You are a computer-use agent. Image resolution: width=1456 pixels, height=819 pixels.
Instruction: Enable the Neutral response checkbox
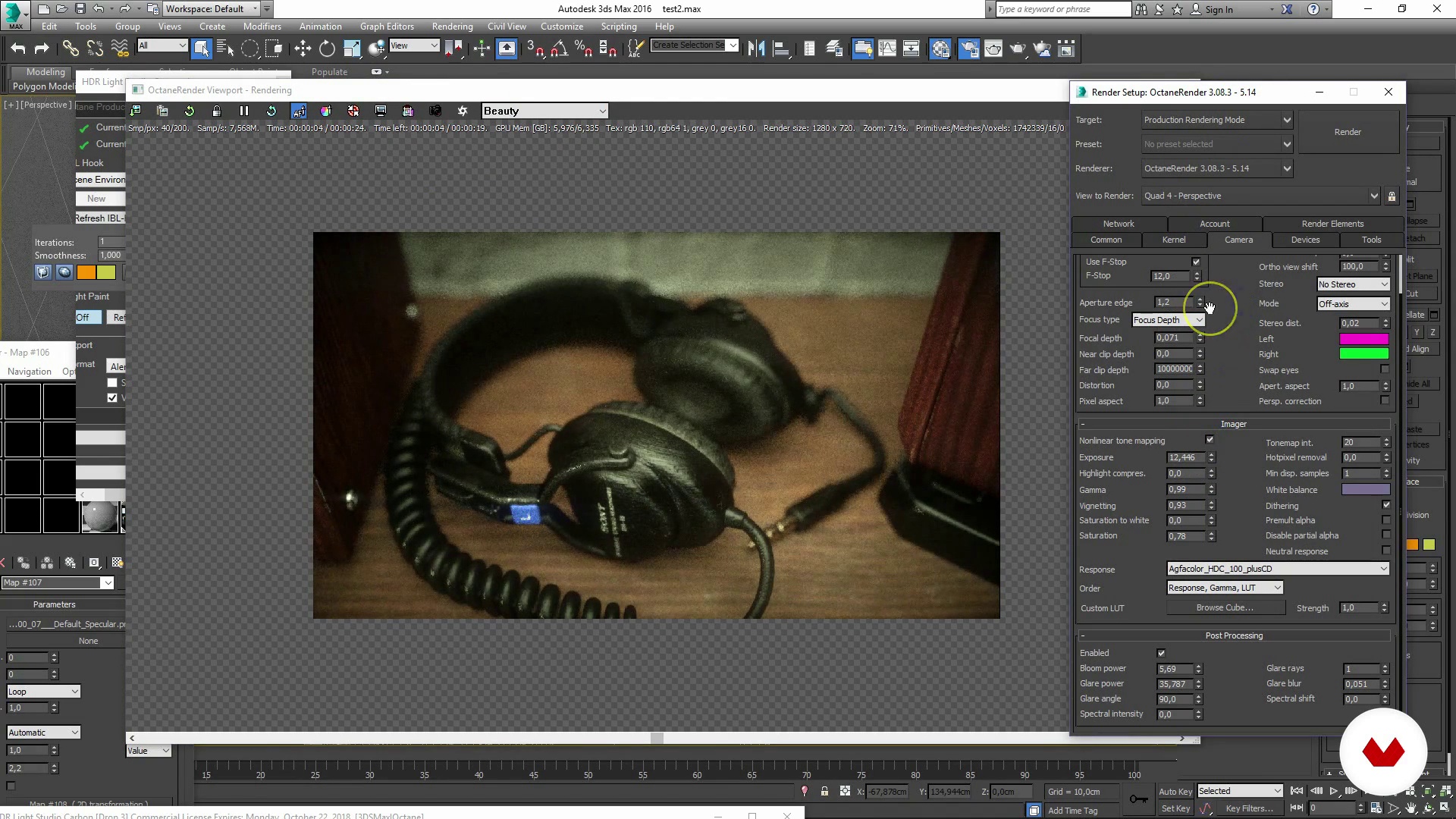point(1386,551)
